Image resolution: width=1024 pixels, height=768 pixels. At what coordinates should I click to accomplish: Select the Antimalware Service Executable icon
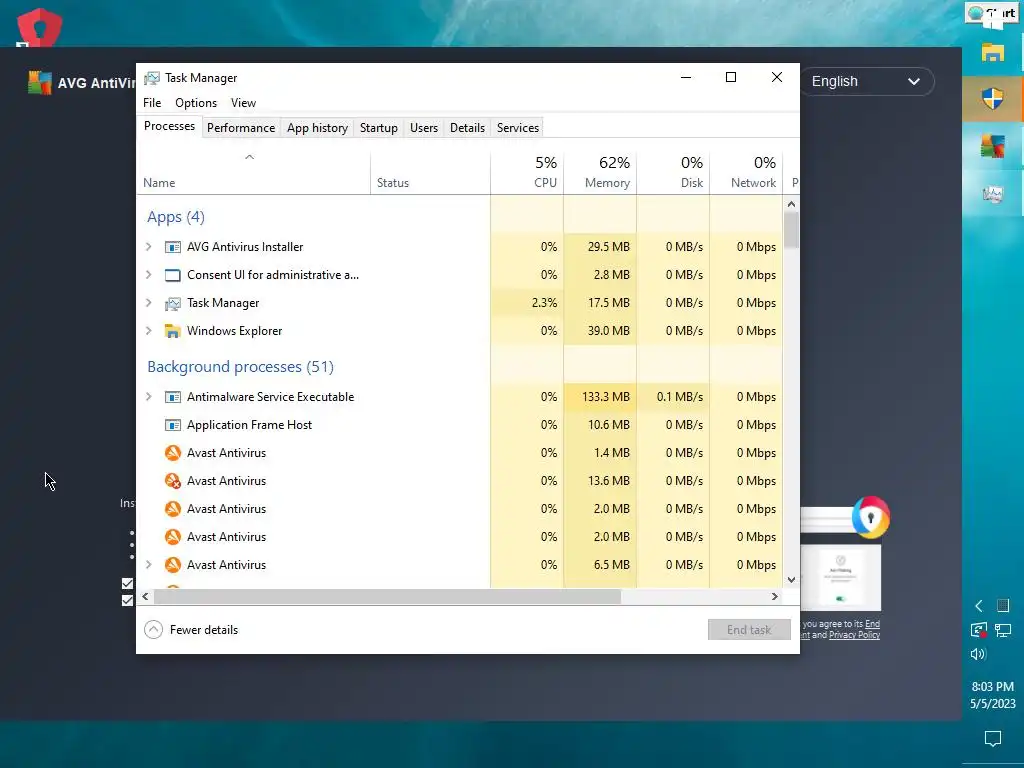[x=172, y=397]
